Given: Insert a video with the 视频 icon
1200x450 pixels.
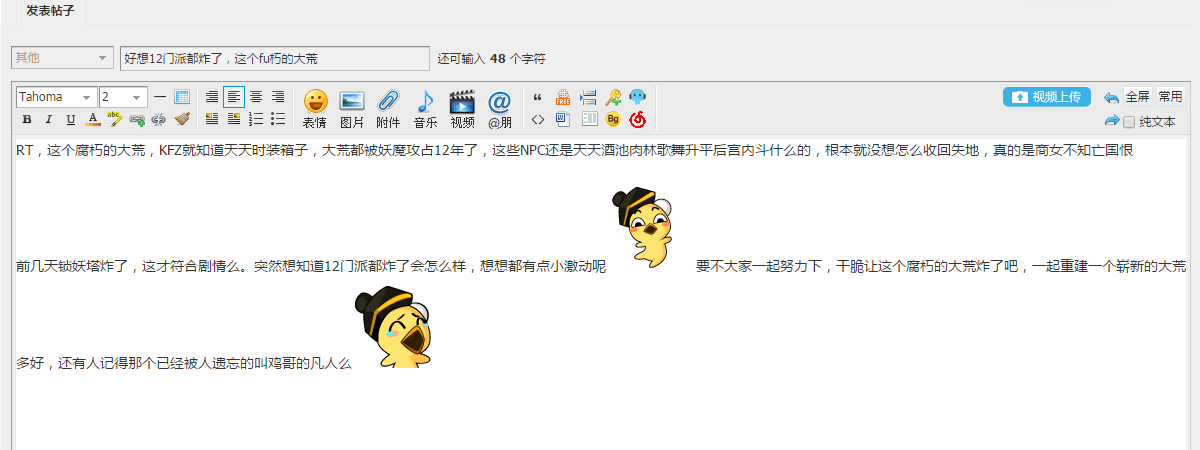Looking at the screenshot, I should (462, 108).
